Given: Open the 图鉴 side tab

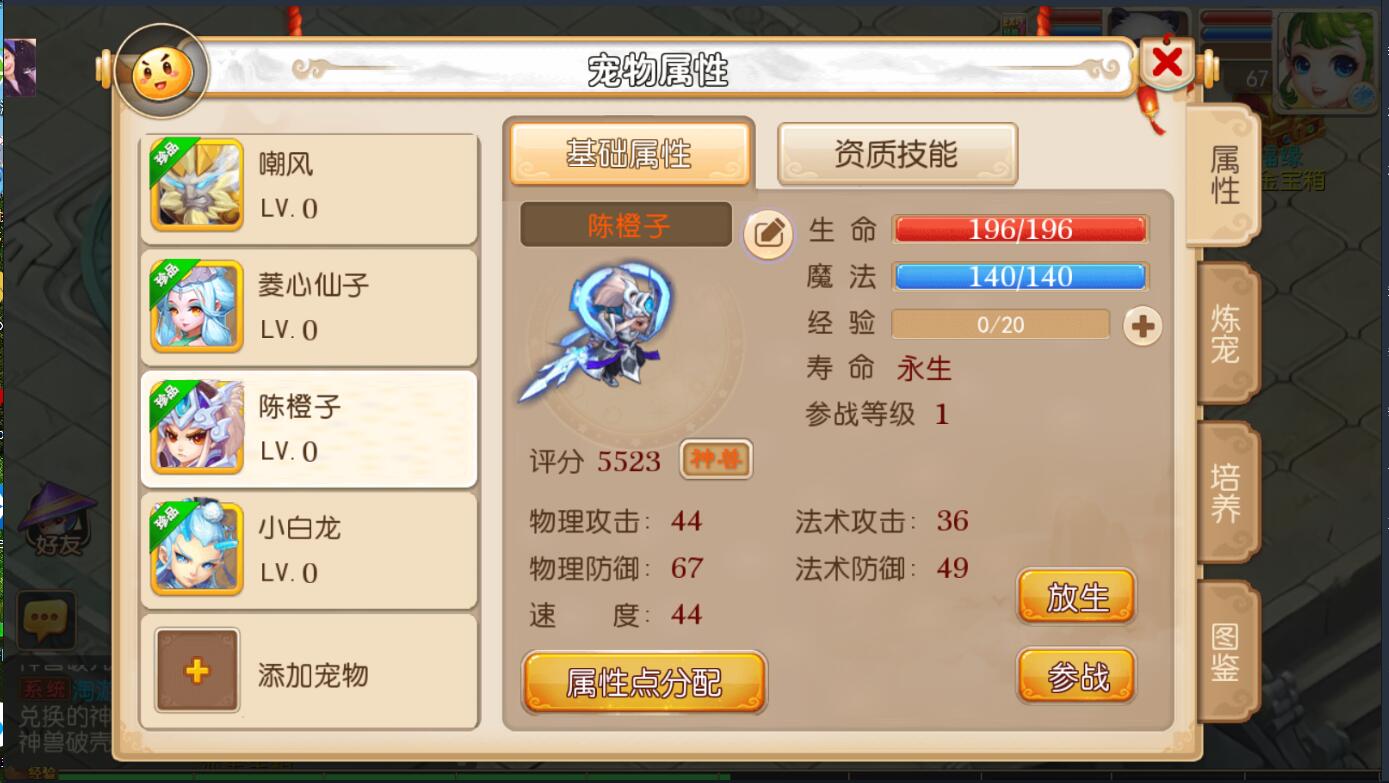Looking at the screenshot, I should (x=1228, y=651).
